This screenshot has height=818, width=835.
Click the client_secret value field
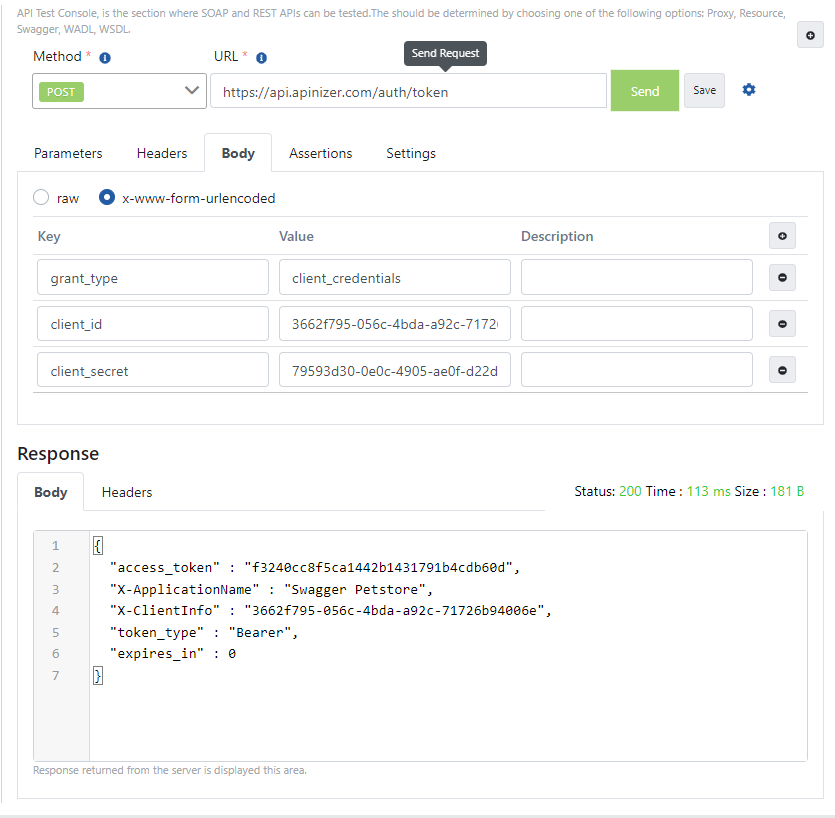(395, 370)
